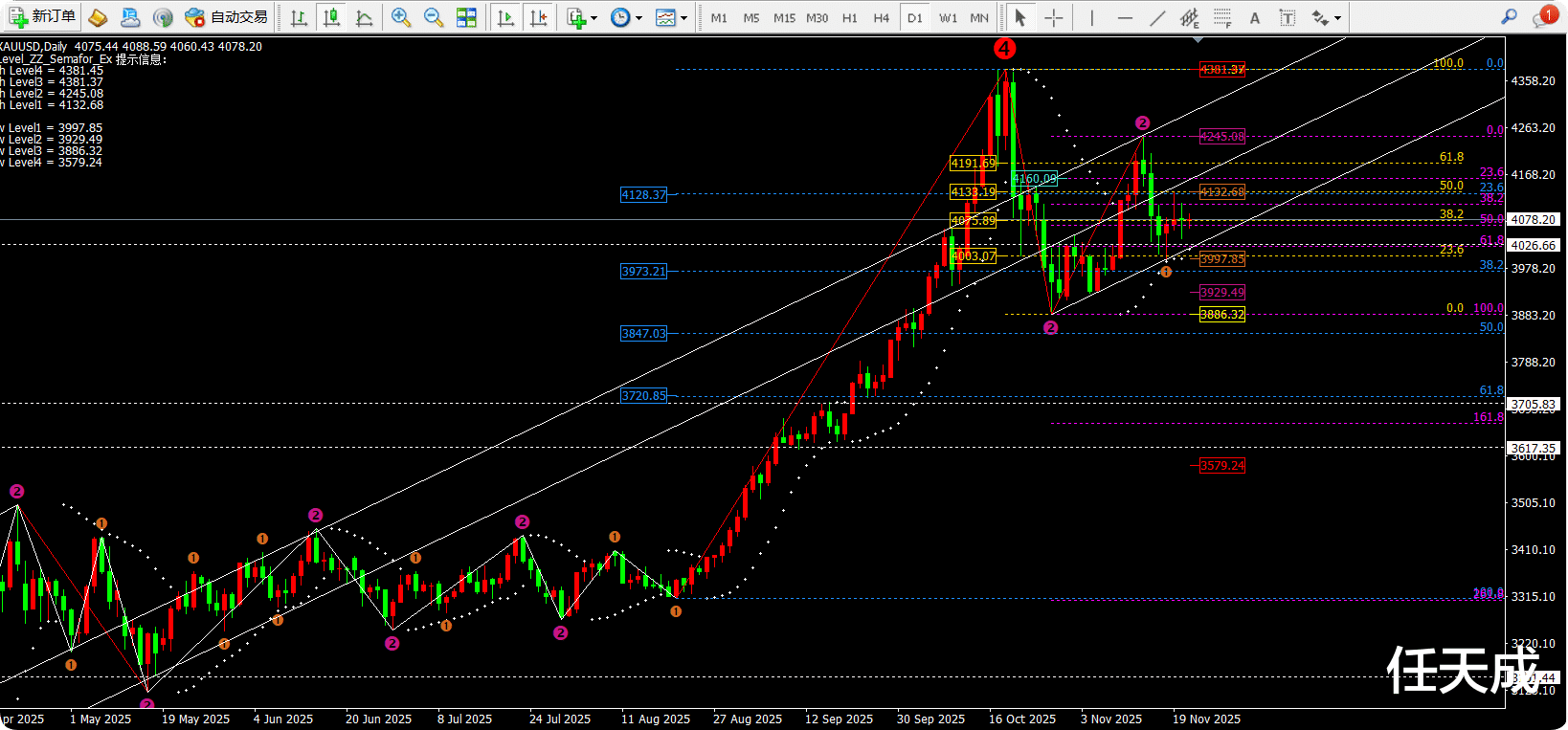The height and width of the screenshot is (730, 1568).
Task: Click the 3929.49 magenta price label
Action: tap(1222, 293)
